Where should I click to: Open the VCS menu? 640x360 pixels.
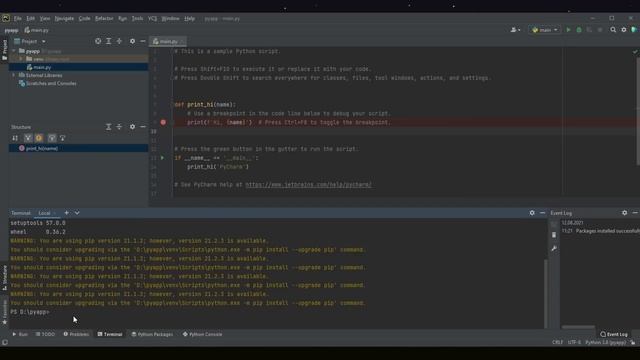point(152,18)
